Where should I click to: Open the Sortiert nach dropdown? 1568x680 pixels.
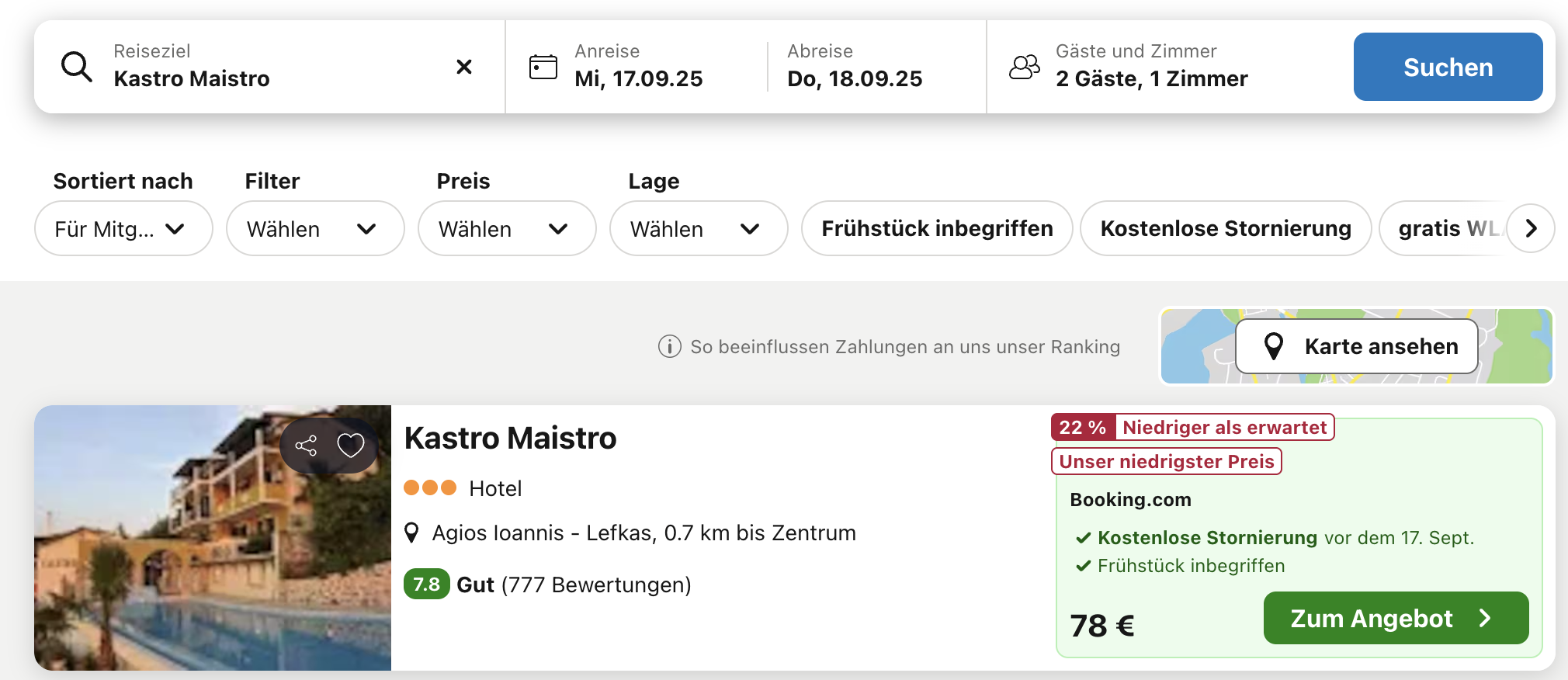[x=123, y=228]
